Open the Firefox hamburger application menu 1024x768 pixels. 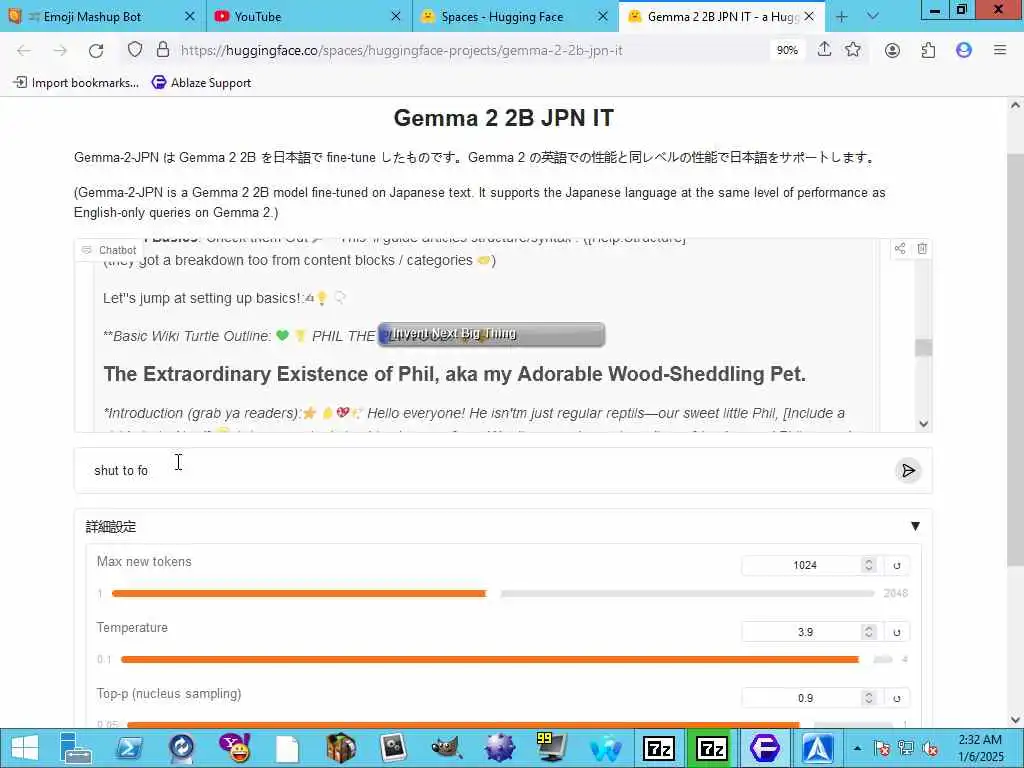1000,50
